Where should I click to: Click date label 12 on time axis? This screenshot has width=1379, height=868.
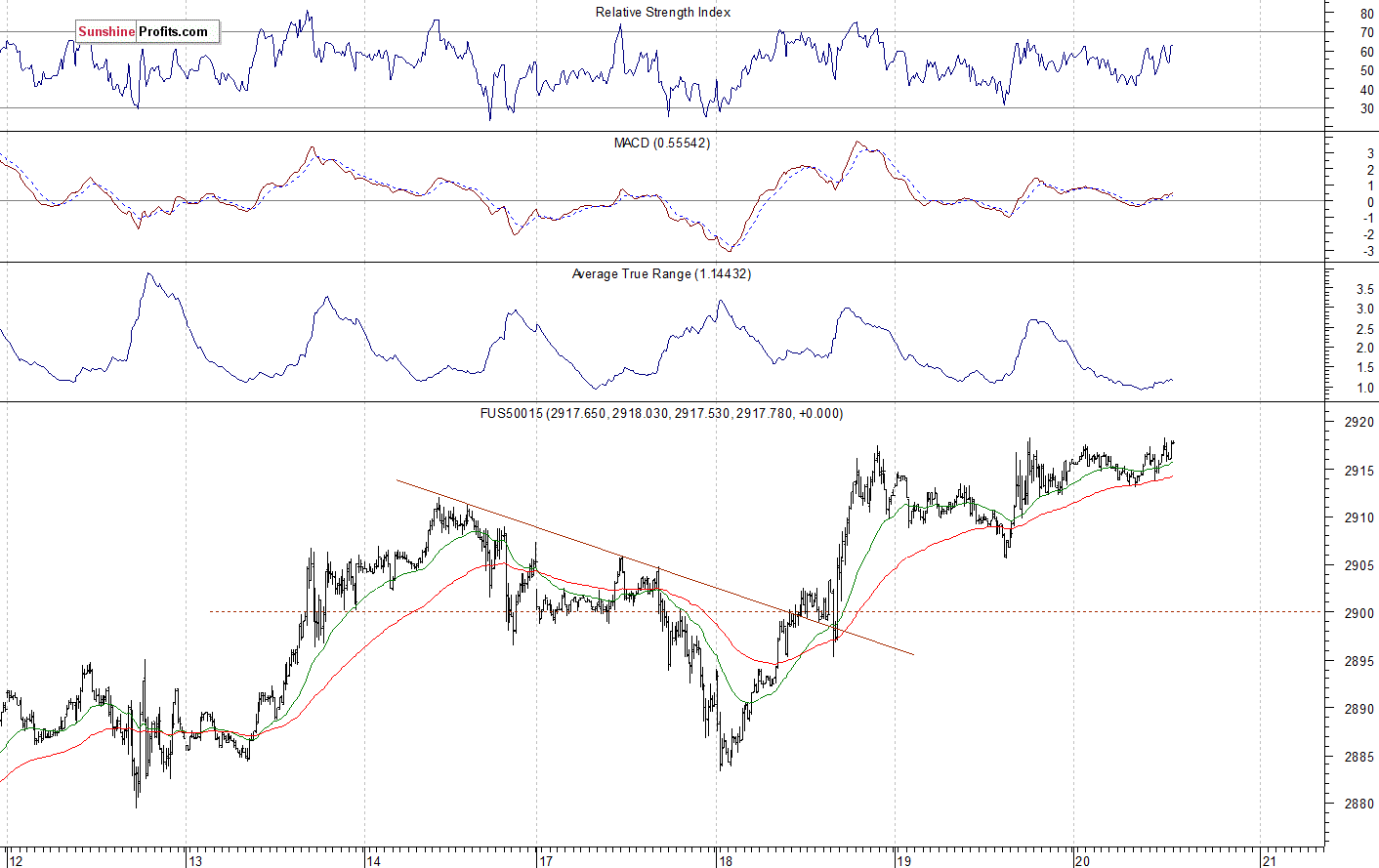click(15, 860)
